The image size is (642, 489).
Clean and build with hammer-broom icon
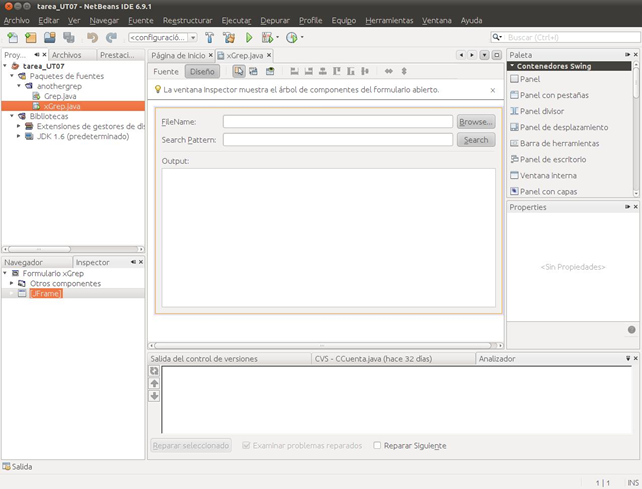[x=229, y=38]
